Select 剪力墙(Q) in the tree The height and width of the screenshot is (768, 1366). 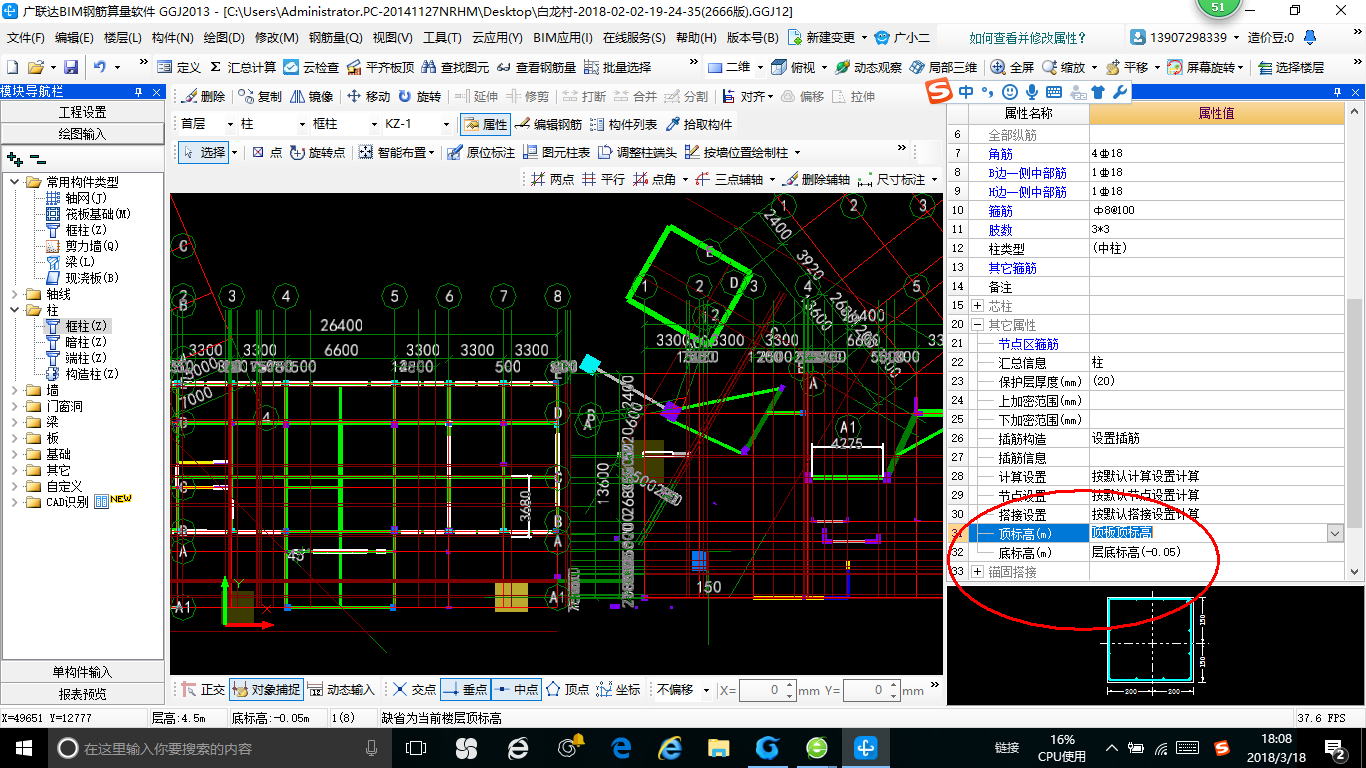92,246
